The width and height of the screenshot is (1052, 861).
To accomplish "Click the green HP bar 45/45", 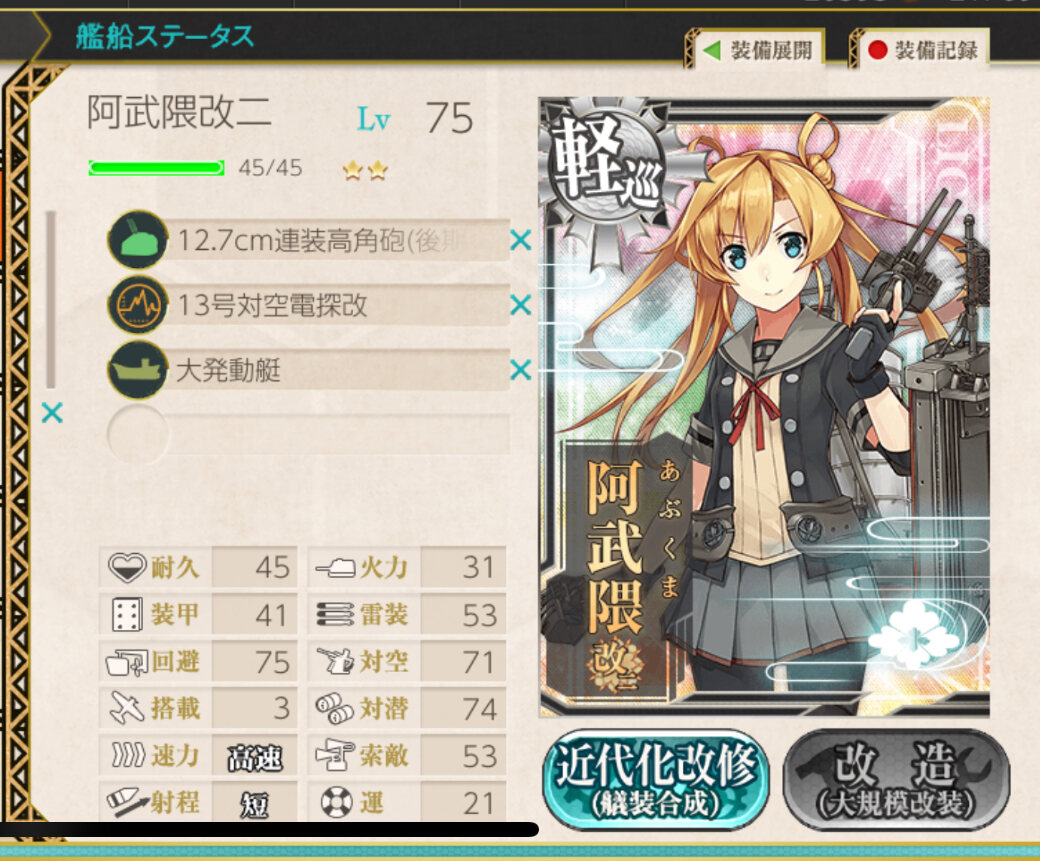I will click(x=156, y=168).
